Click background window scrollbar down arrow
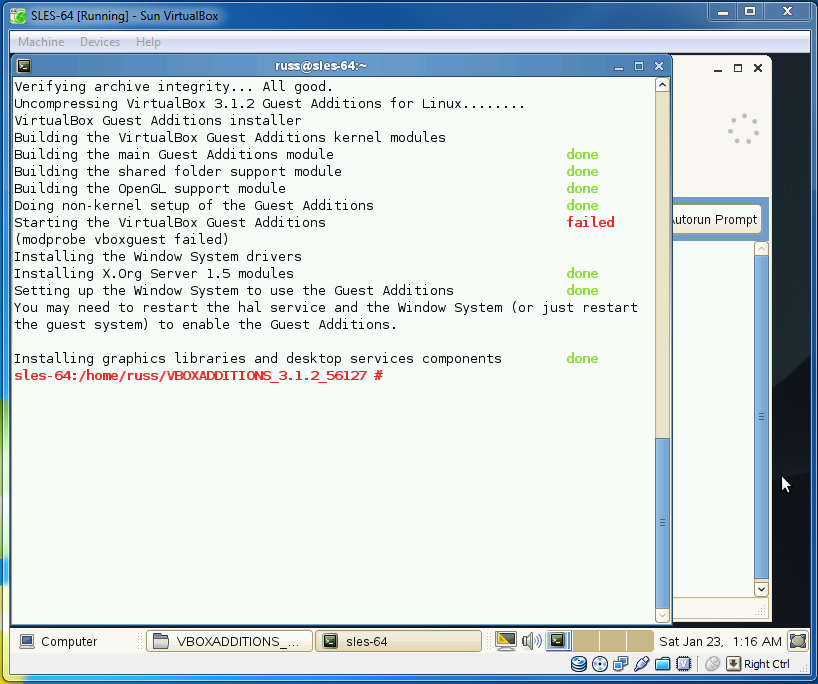 tap(761, 589)
